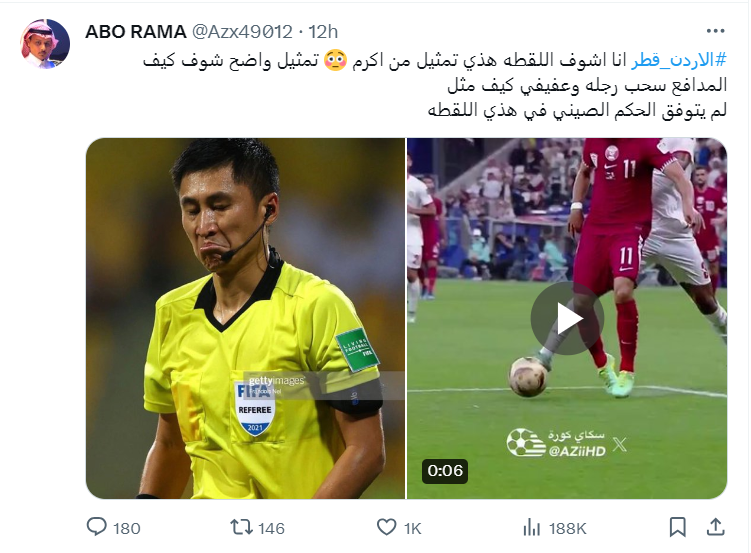
Task: Play the football video clip
Action: point(567,318)
